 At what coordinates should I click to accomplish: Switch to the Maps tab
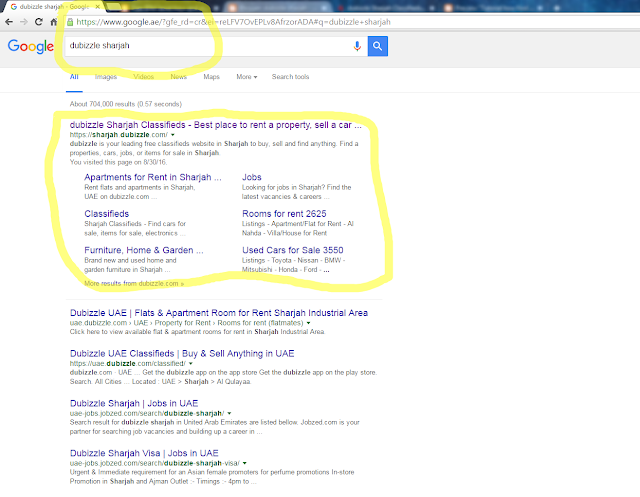click(211, 77)
